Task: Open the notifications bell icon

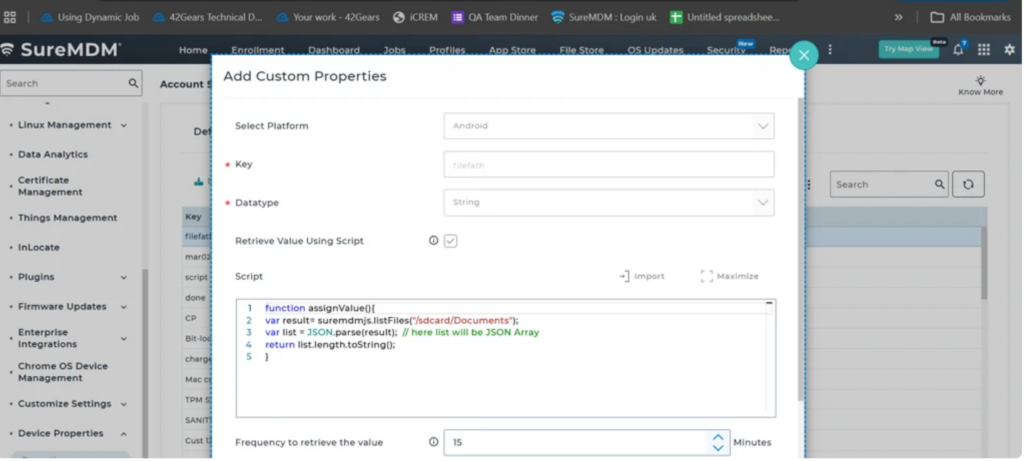Action: point(957,50)
